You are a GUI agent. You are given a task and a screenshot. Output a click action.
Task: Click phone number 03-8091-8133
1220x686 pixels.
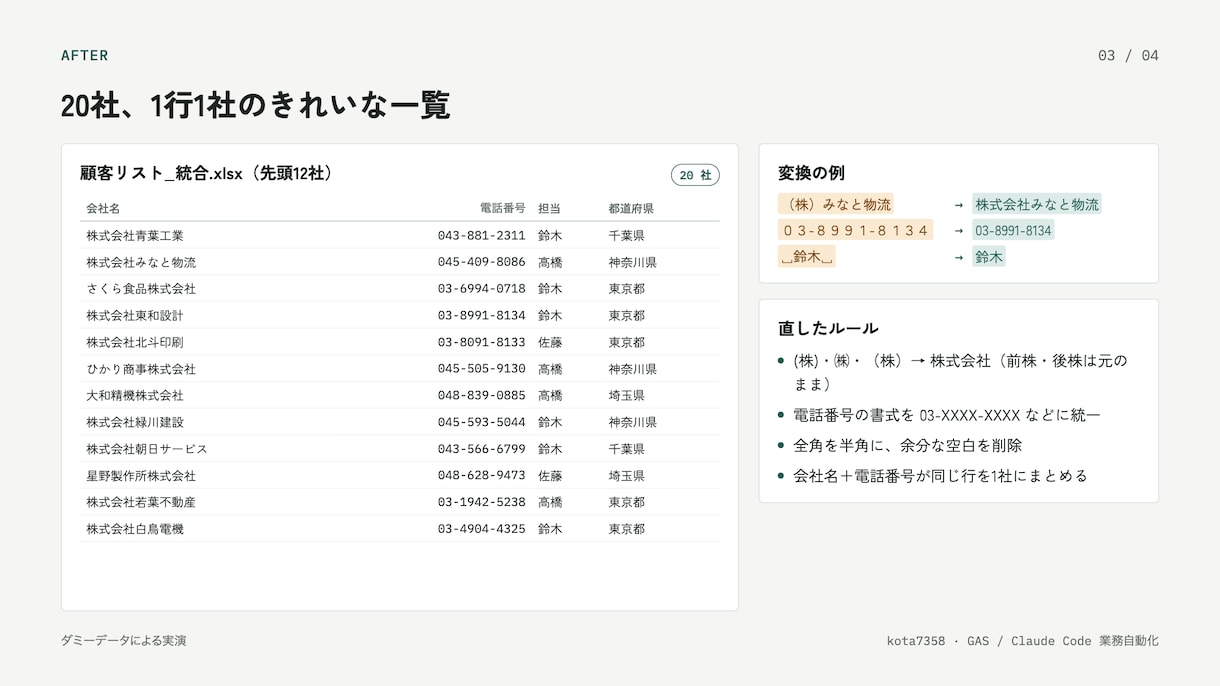point(481,342)
